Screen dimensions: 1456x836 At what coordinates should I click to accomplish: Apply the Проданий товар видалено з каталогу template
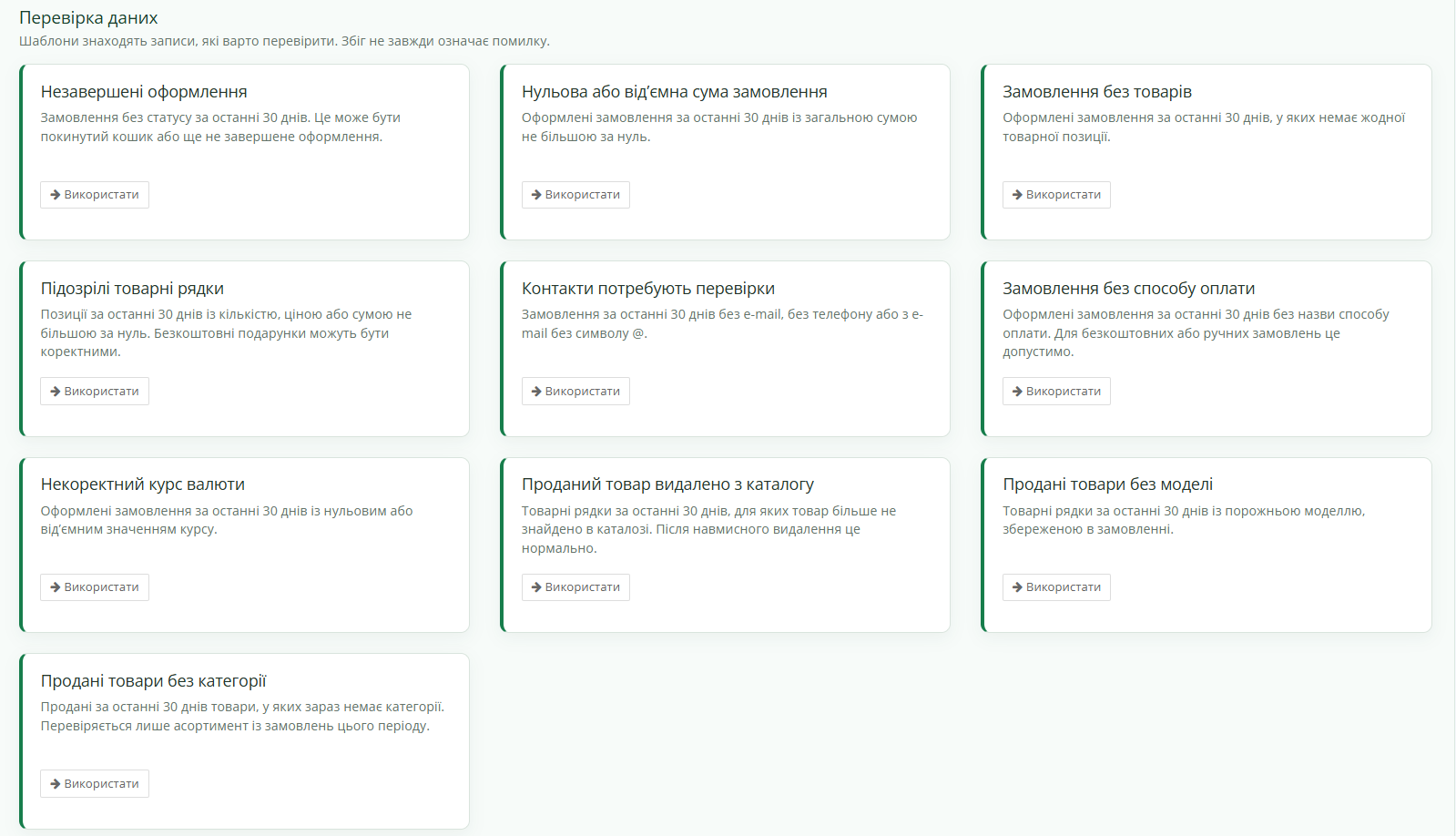coord(575,587)
